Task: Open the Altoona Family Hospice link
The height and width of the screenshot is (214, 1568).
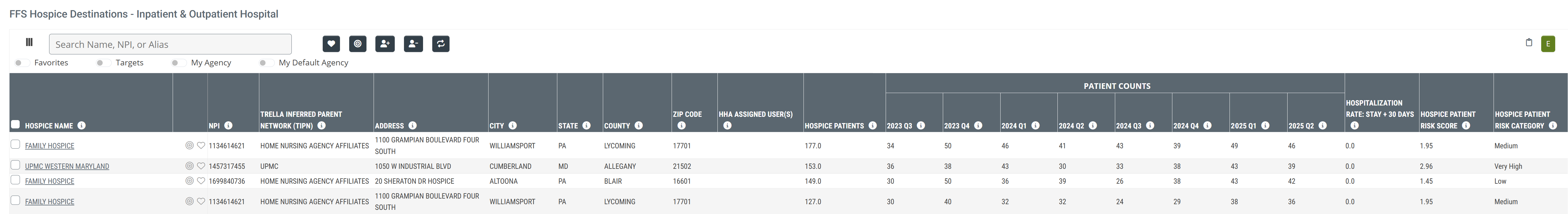Action: pos(49,181)
